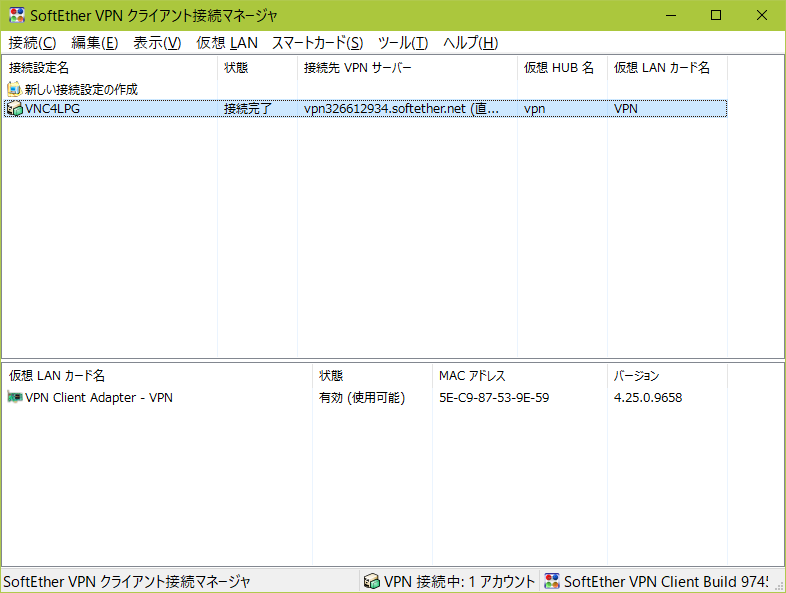
Task: Open the 接続(C) menu
Action: point(32,43)
